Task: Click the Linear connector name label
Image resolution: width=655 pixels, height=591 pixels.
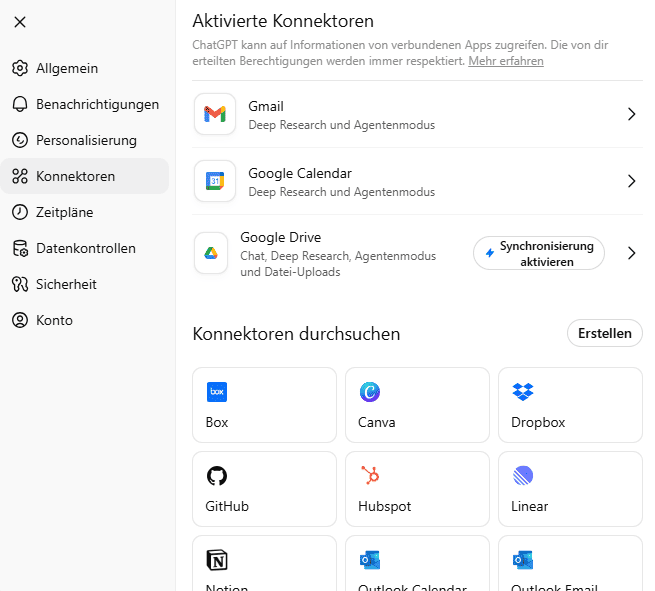Action: 529,506
